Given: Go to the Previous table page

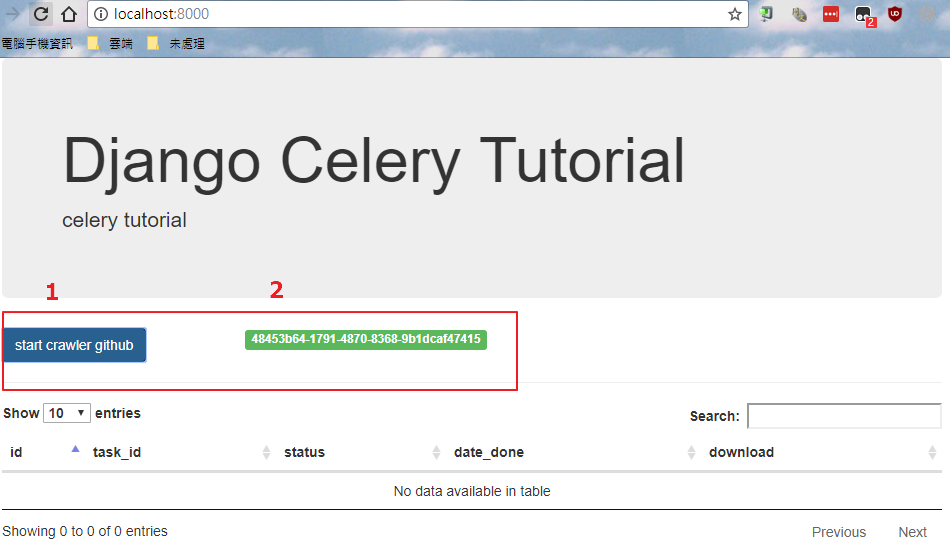Looking at the screenshot, I should pyautogui.click(x=839, y=532).
